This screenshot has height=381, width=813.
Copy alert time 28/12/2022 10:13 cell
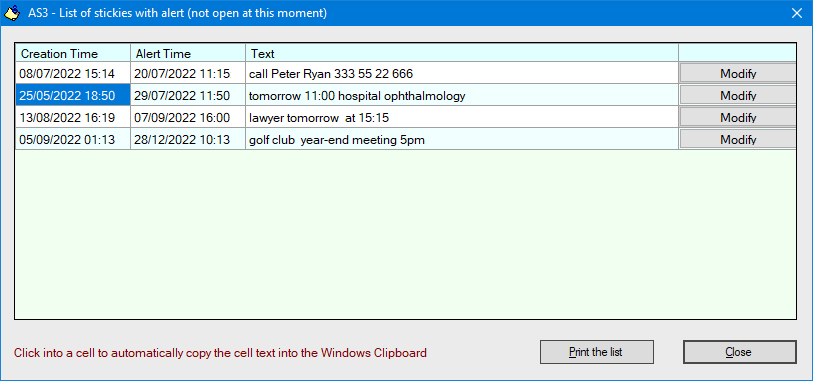(188, 139)
